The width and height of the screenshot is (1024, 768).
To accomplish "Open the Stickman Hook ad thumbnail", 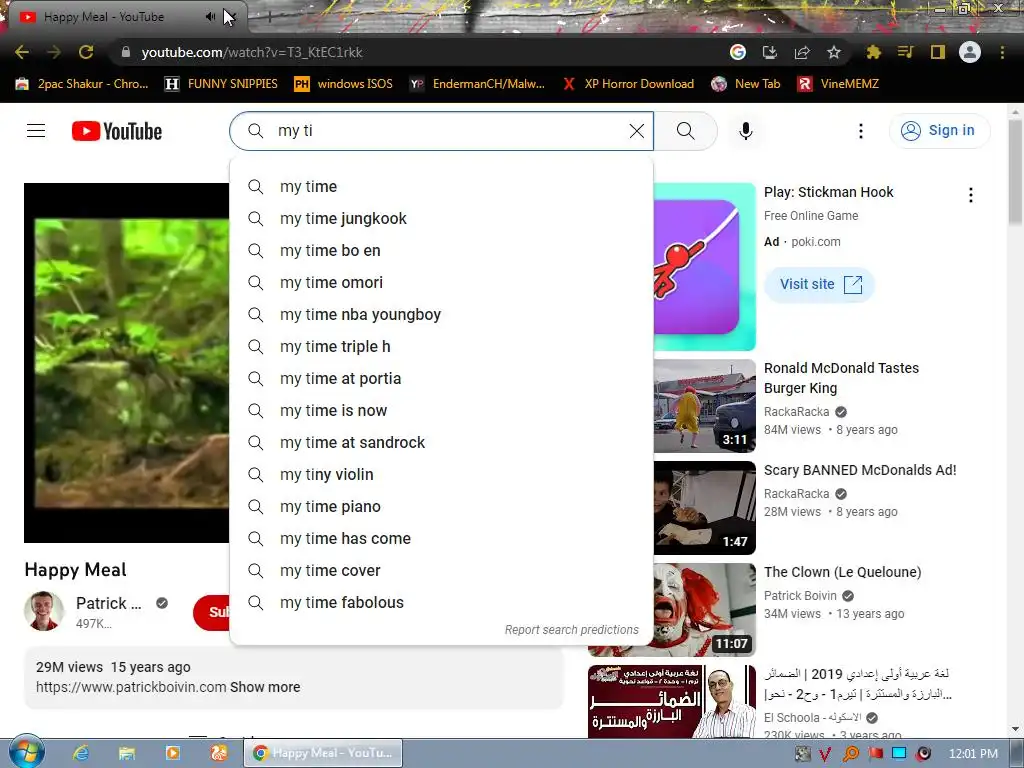I will [x=705, y=266].
